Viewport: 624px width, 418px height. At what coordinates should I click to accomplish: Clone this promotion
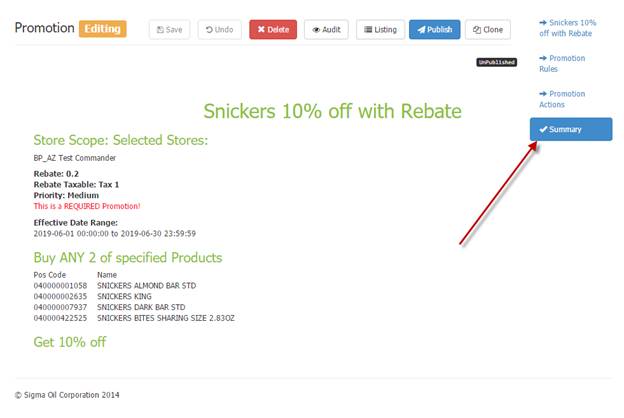point(489,29)
